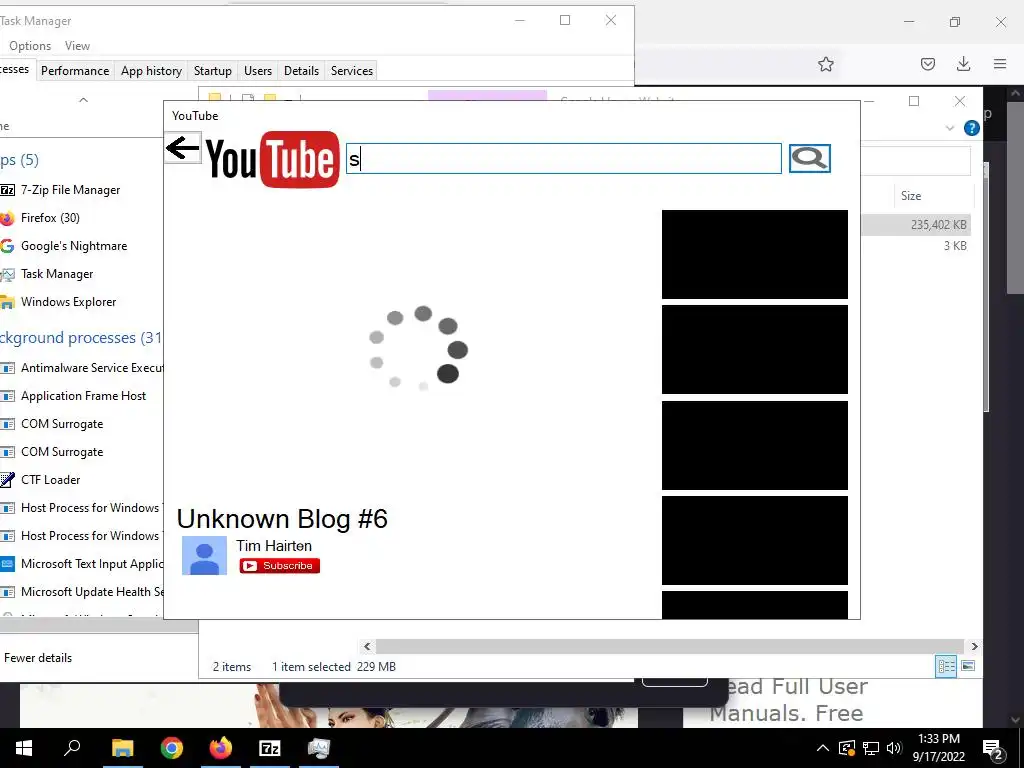Switch to Firefox on the taskbar

(x=221, y=748)
